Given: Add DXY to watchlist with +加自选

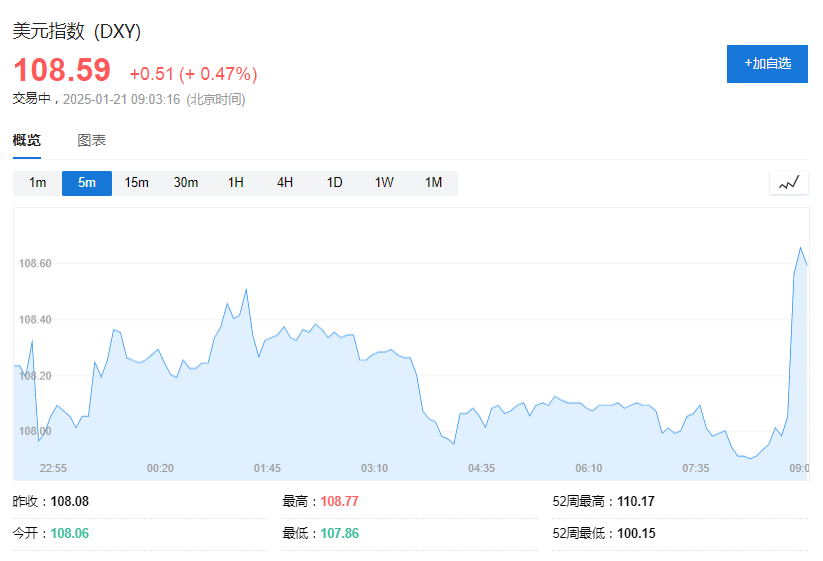Looking at the screenshot, I should (767, 64).
